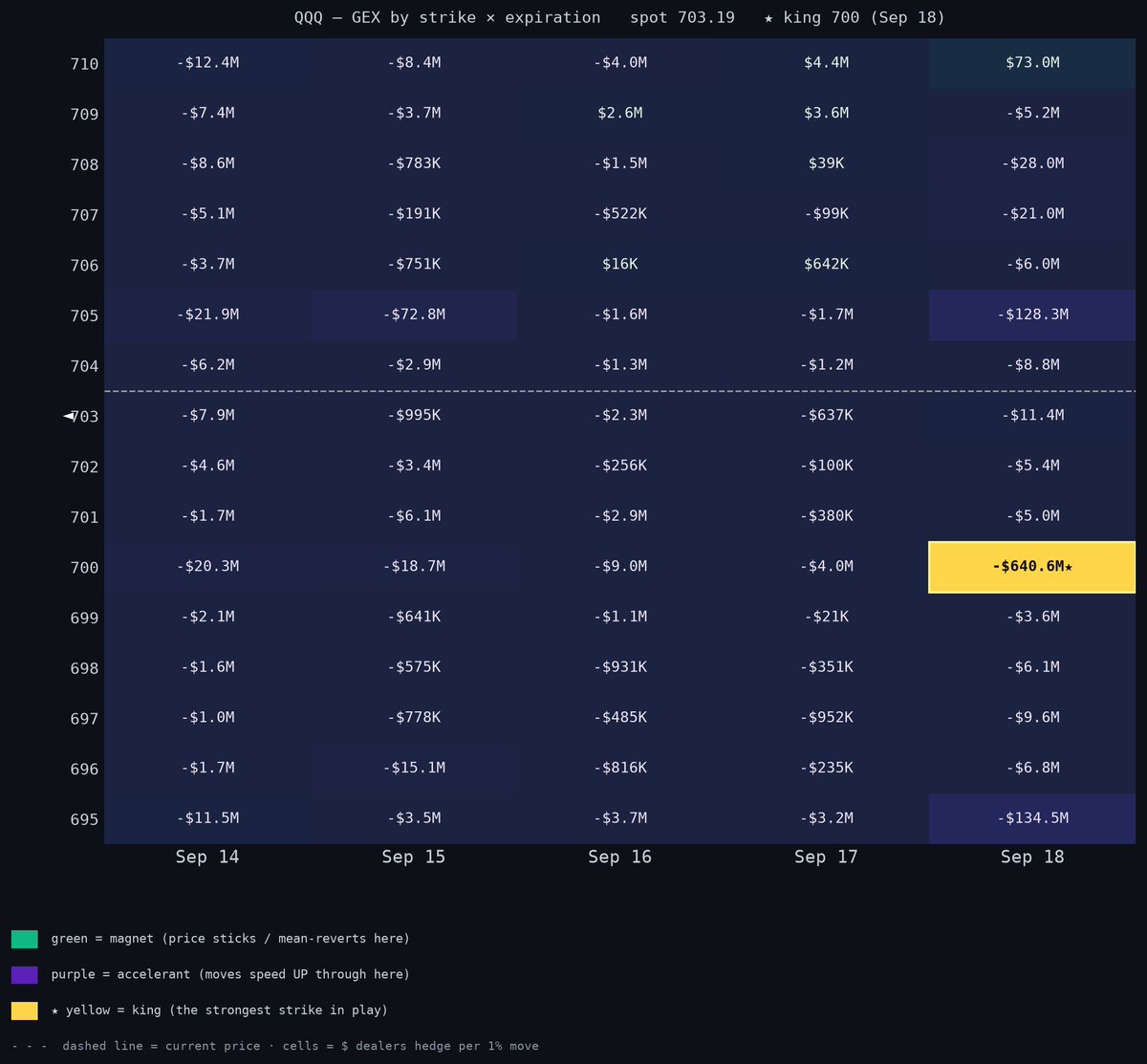Click the -$641K cell at 699 Sep 15
The height and width of the screenshot is (1064, 1147).
[x=414, y=618]
